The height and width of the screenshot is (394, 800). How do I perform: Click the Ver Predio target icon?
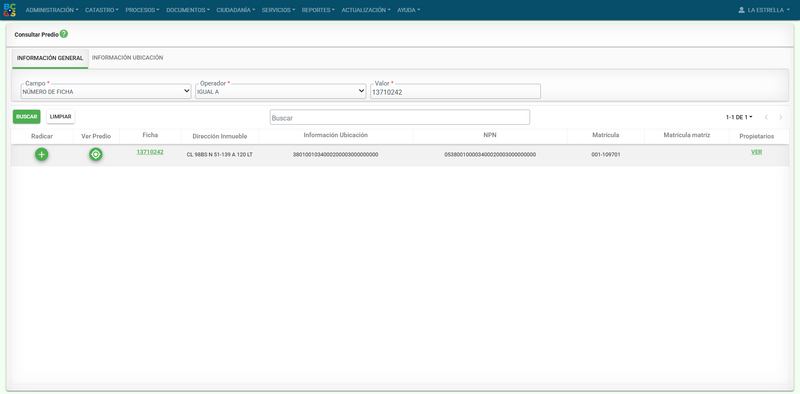click(96, 154)
